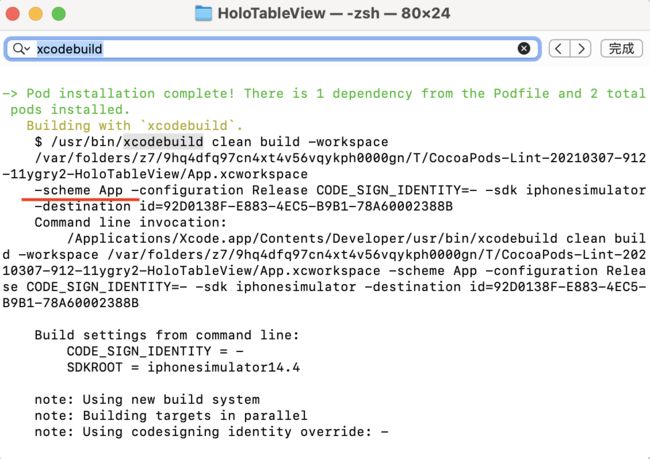Click the underlined '-scheme App' text
The image size is (650, 459).
[79, 190]
